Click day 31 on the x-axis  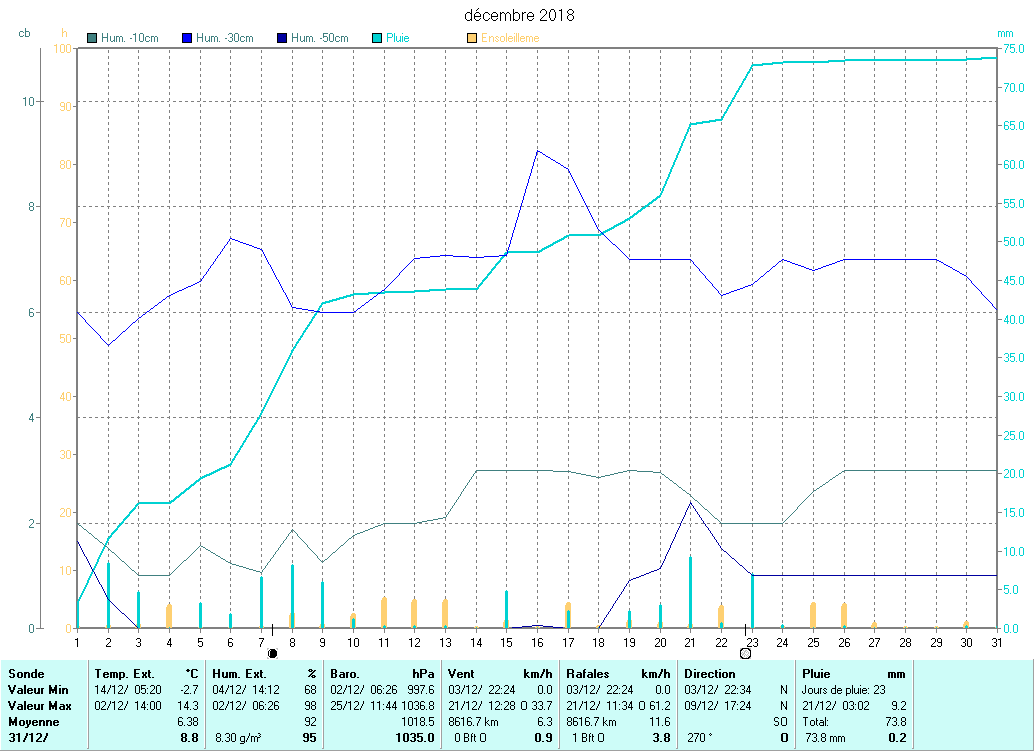coord(996,641)
